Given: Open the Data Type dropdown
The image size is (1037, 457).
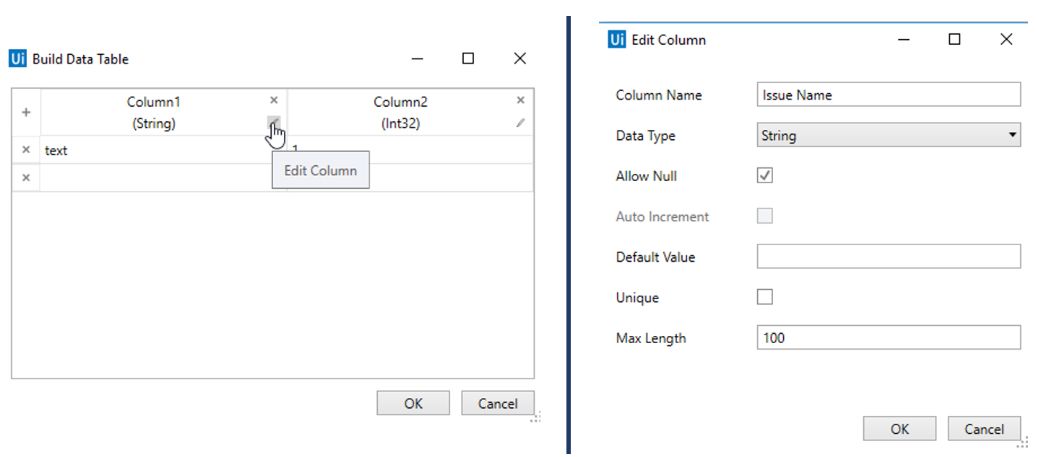Looking at the screenshot, I should coord(888,135).
